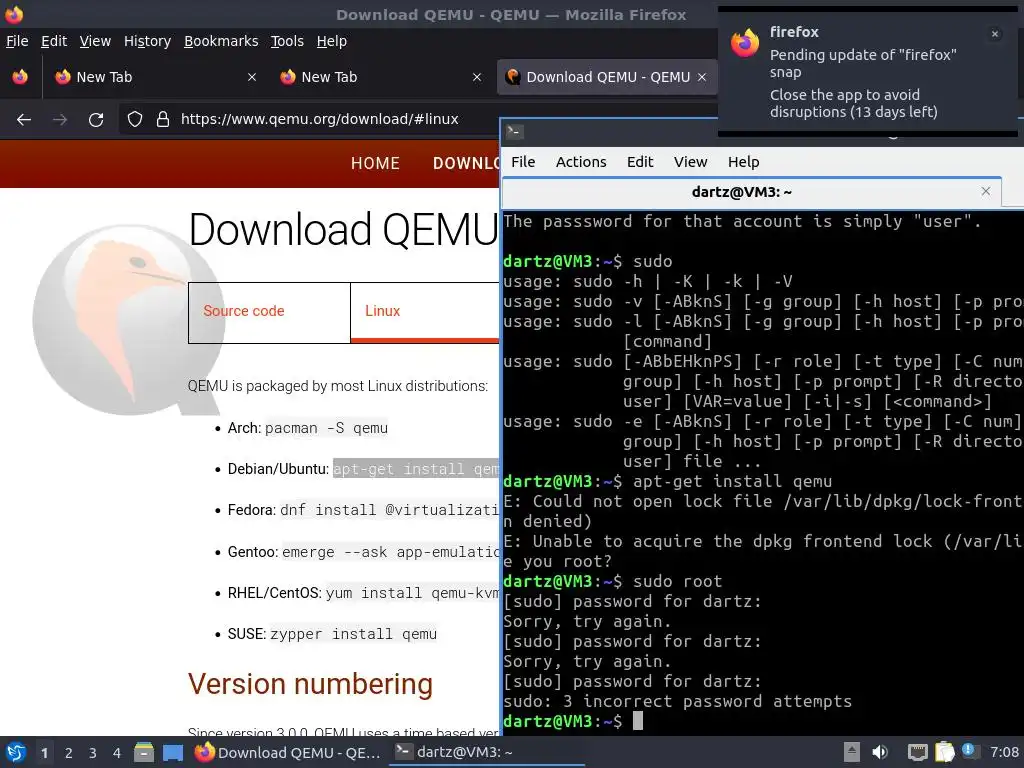The width and height of the screenshot is (1024, 768).
Task: Click the emerge --ask Gentoo command
Action: pos(391,552)
